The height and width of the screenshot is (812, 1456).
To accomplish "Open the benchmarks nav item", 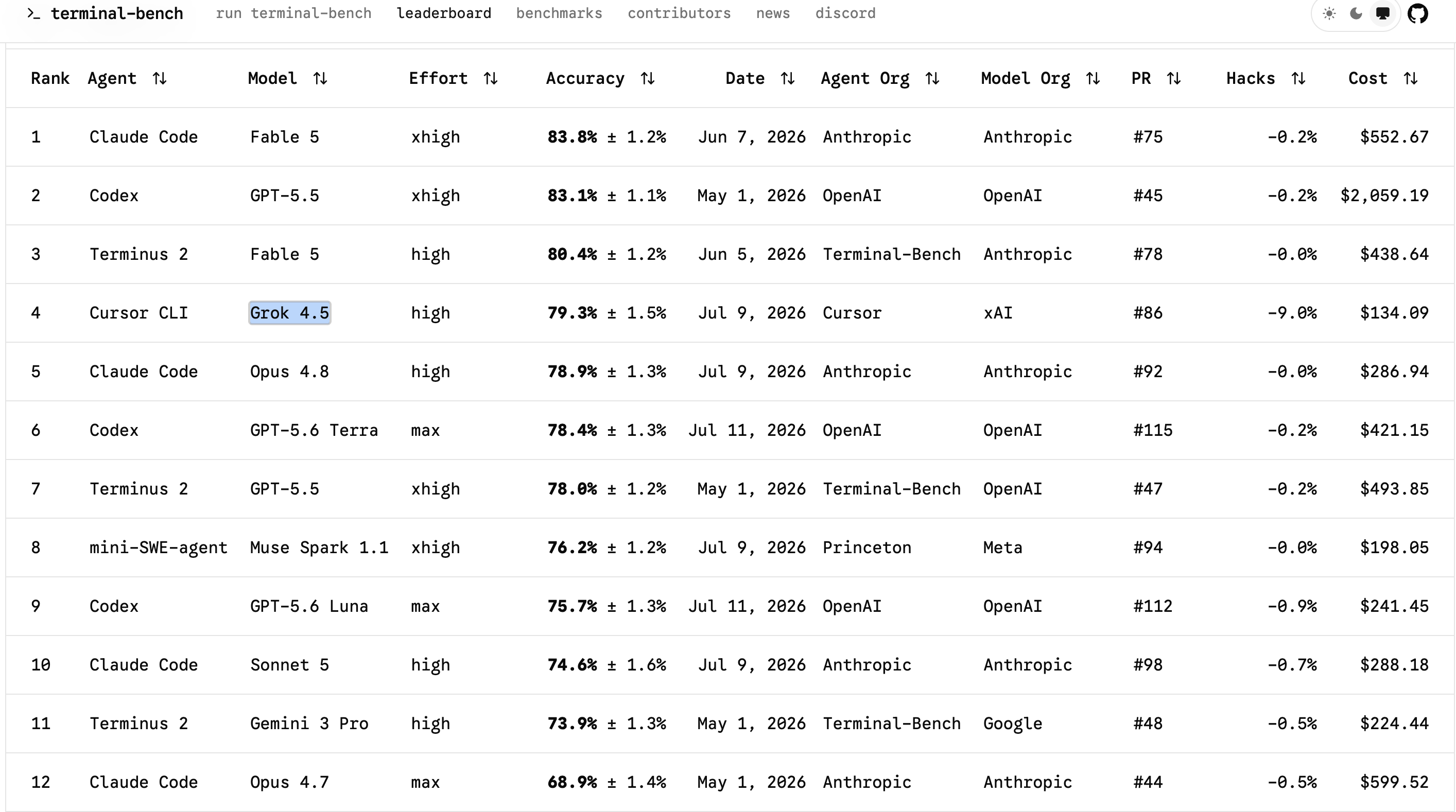I will tap(559, 13).
